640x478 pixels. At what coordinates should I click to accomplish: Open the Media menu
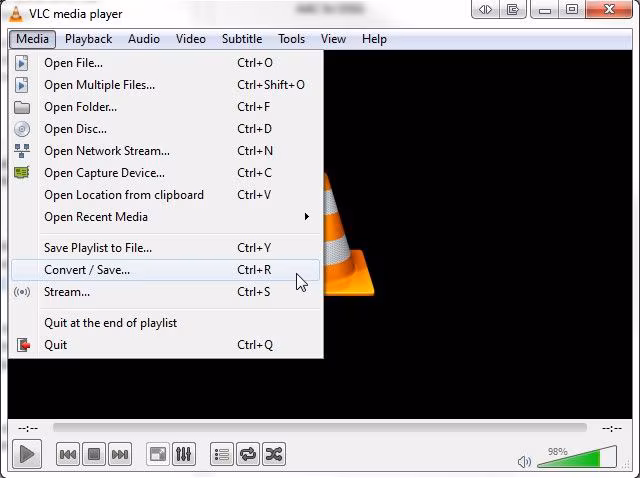[32, 39]
